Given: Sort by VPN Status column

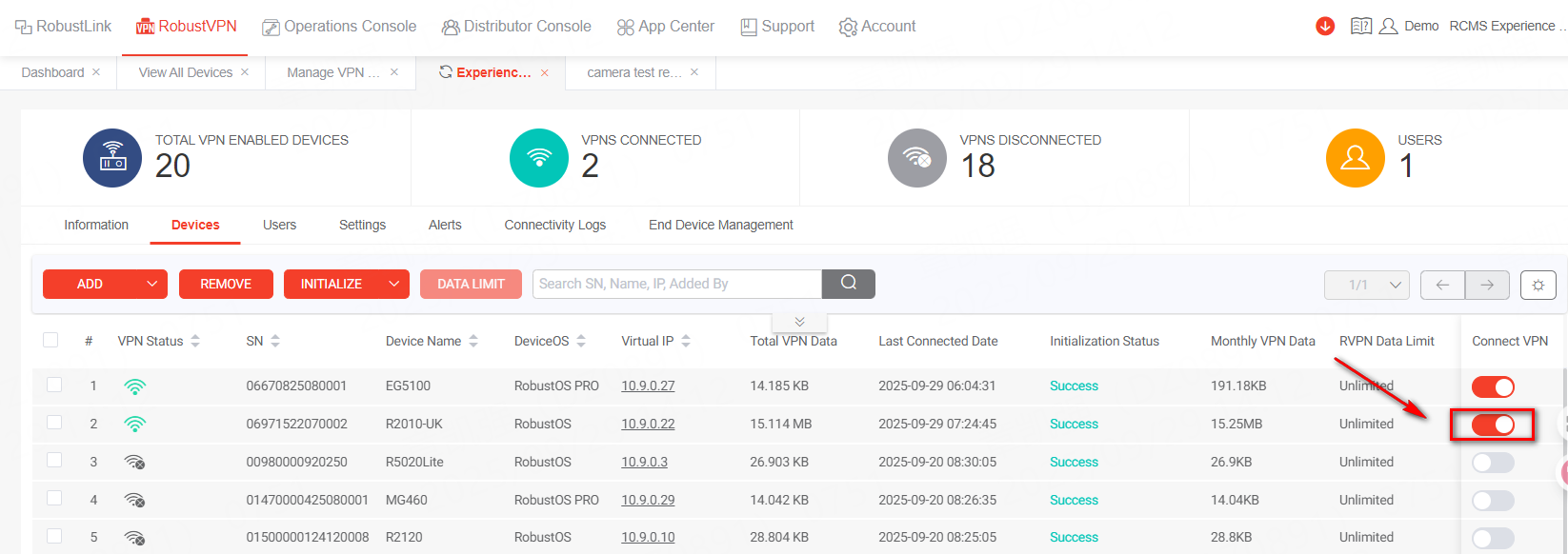Looking at the screenshot, I should (x=195, y=341).
